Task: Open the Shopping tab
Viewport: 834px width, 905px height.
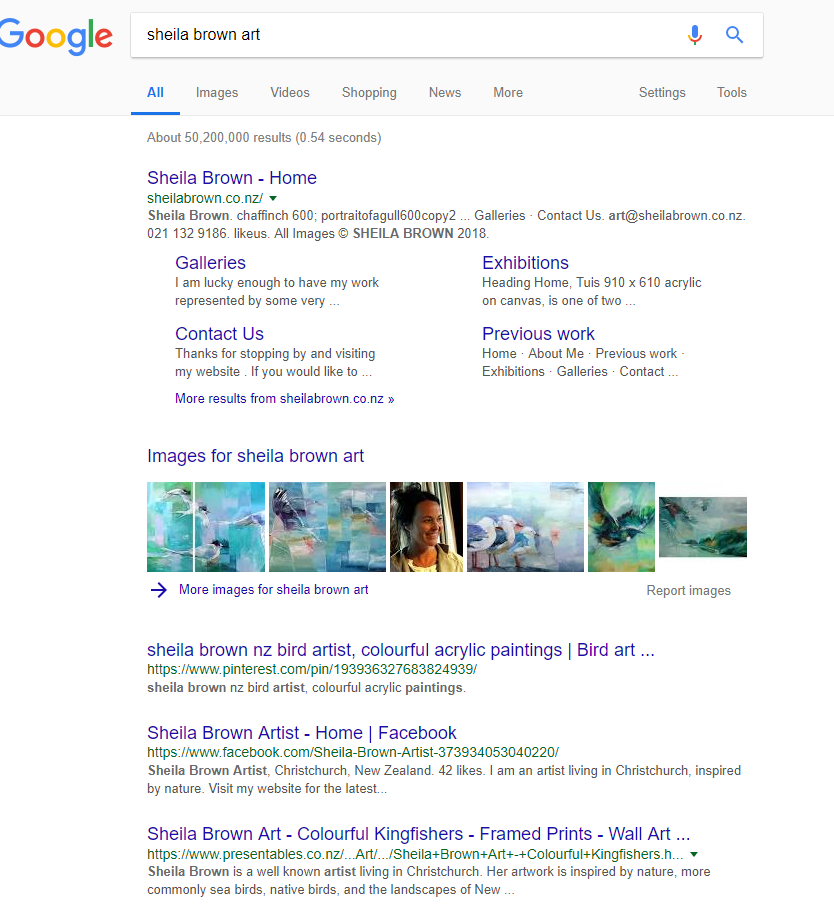Action: point(369,92)
